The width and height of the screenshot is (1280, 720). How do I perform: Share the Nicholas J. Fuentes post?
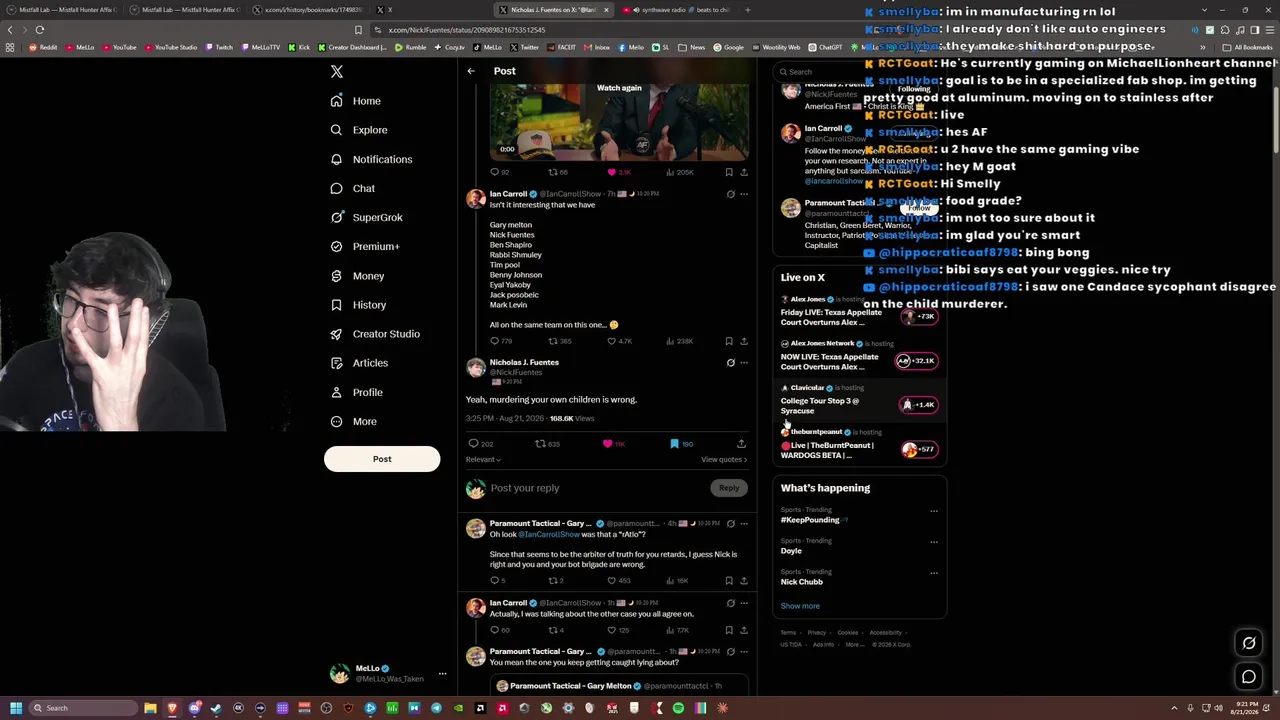pos(741,444)
